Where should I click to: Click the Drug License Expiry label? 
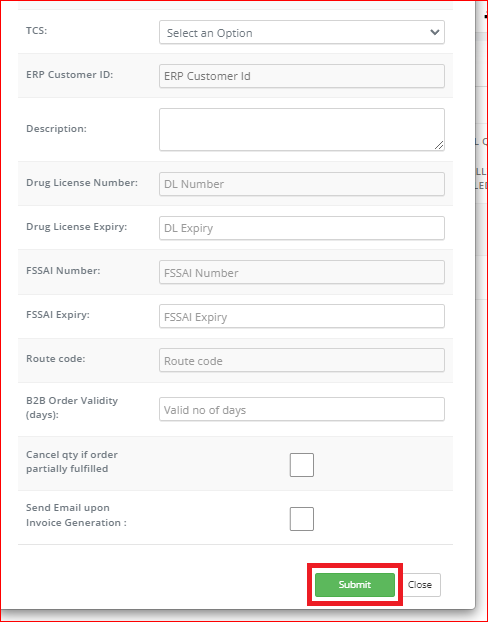(x=77, y=227)
